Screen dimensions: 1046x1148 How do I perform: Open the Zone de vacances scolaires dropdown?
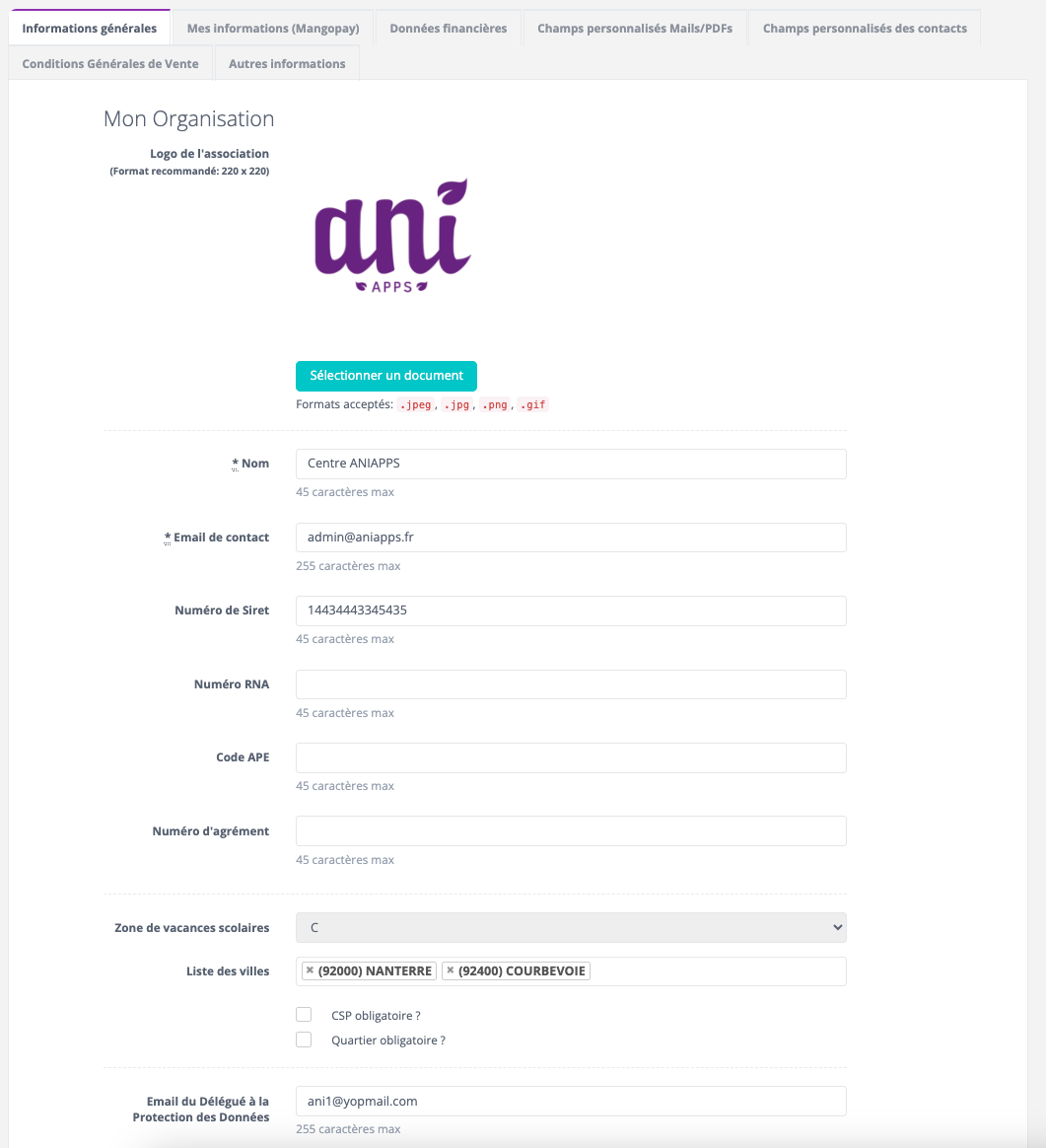point(571,928)
